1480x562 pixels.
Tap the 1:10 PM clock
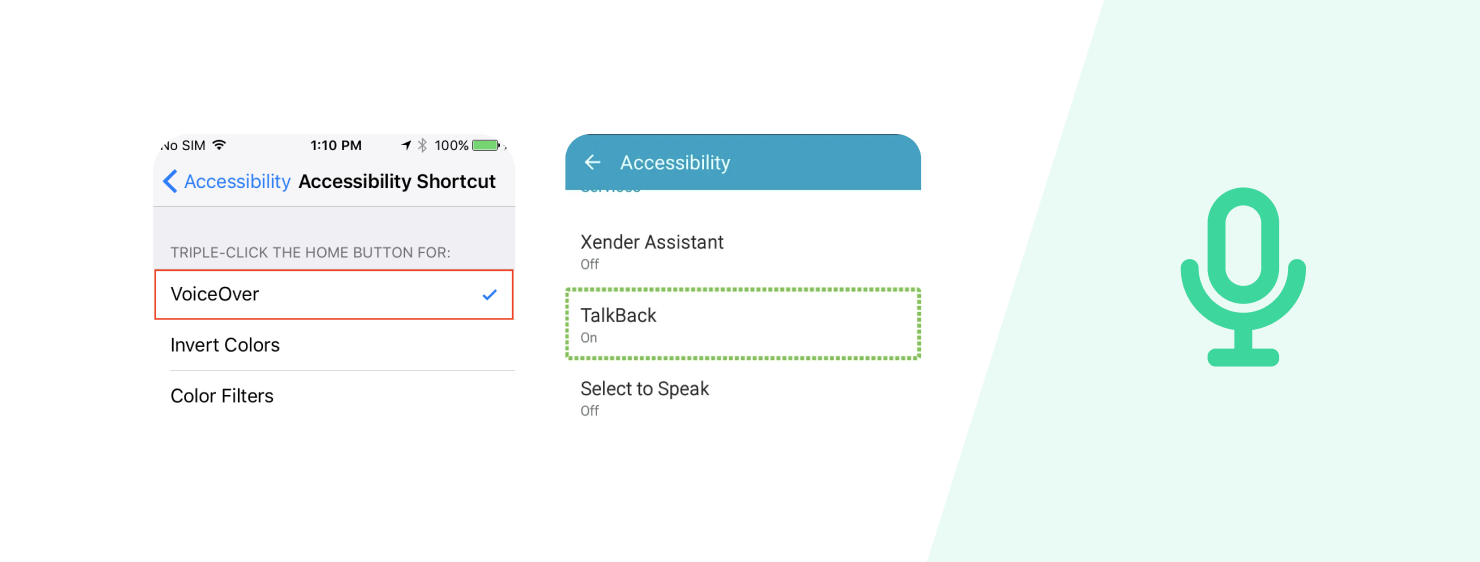click(x=336, y=145)
